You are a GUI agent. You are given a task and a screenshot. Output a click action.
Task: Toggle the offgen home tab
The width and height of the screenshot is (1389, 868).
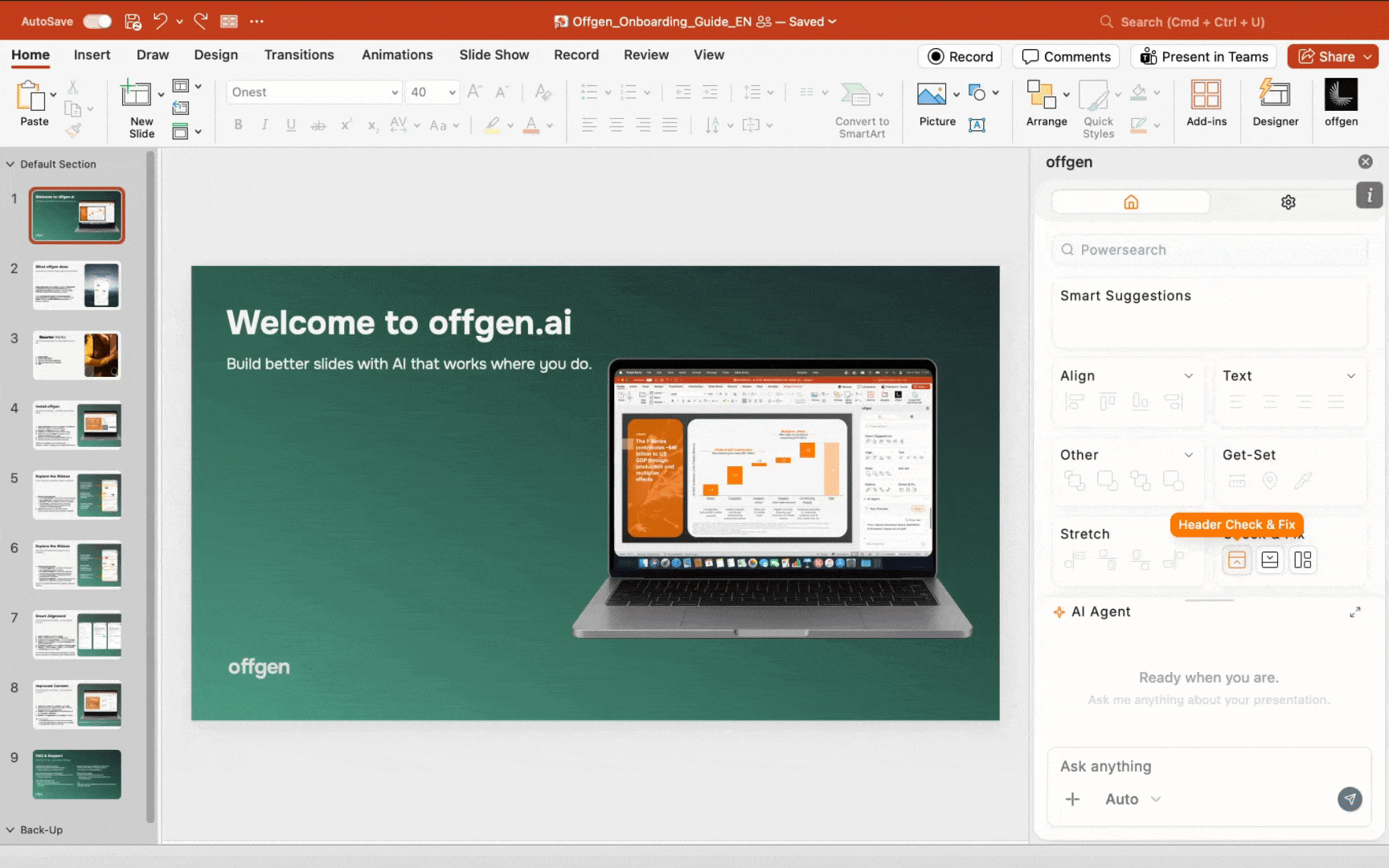1130,203
